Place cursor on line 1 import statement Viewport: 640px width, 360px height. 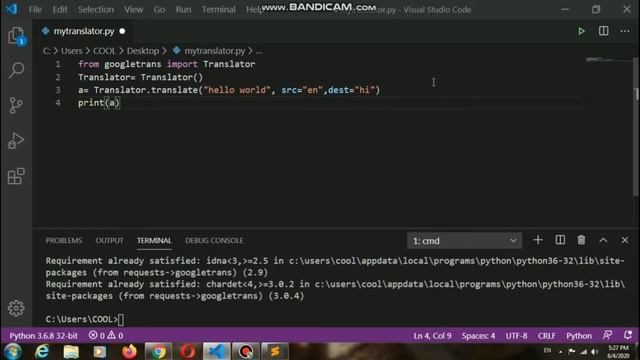coord(167,64)
